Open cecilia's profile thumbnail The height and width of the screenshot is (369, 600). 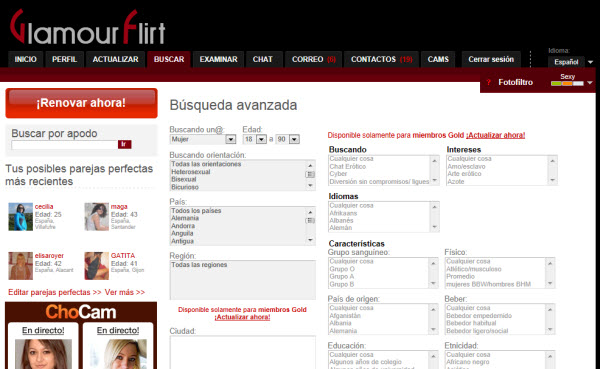point(21,217)
